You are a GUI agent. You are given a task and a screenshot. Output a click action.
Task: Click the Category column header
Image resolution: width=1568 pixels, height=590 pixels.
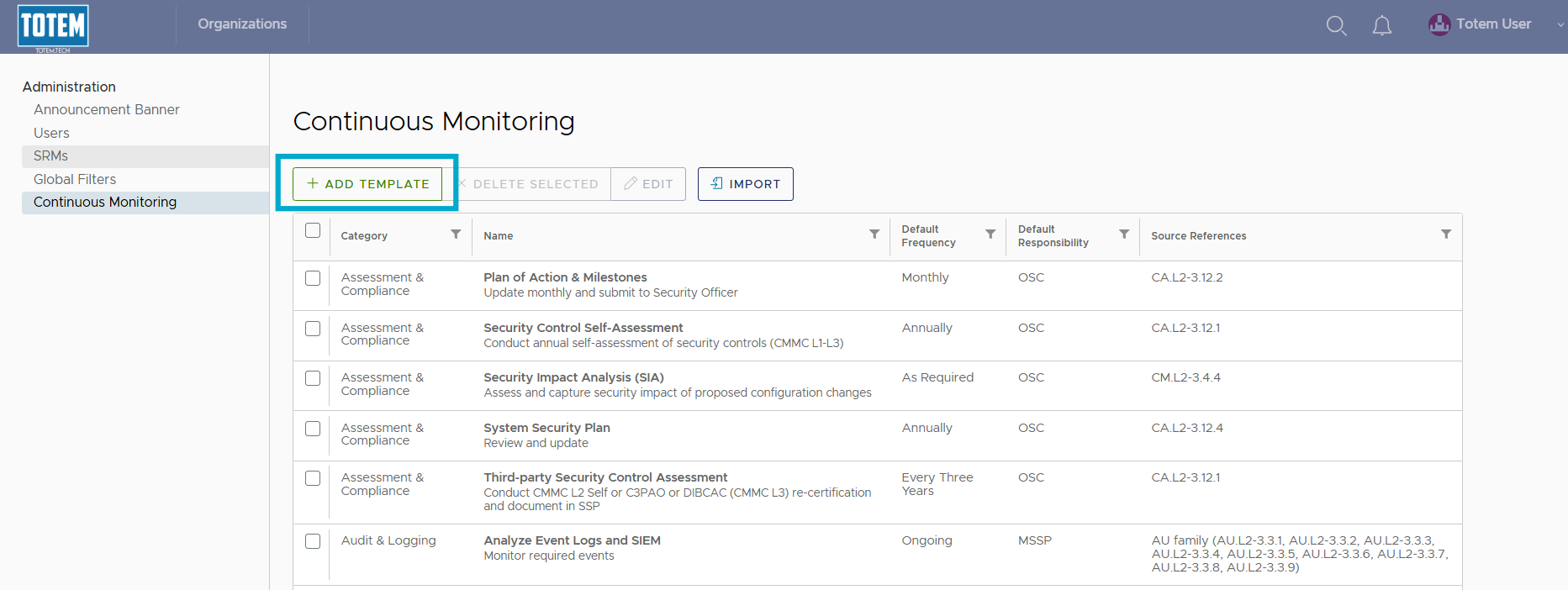click(x=364, y=236)
